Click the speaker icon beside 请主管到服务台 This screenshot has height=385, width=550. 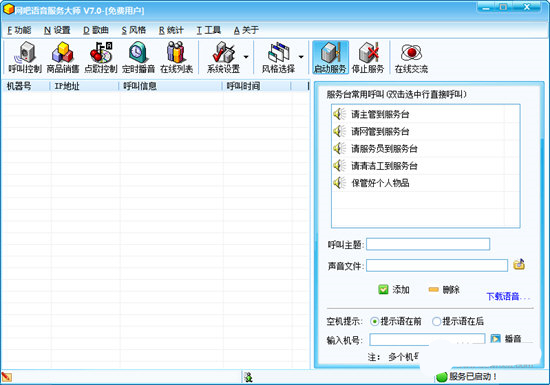point(339,114)
